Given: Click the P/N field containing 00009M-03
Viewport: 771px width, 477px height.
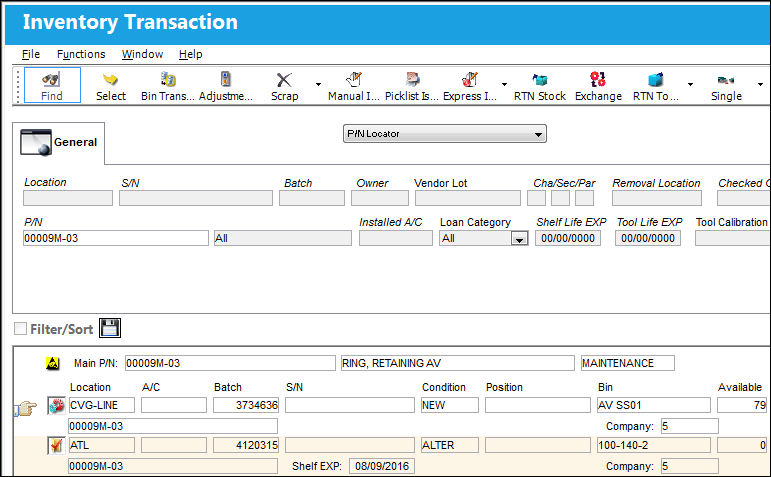Looking at the screenshot, I should [x=116, y=238].
